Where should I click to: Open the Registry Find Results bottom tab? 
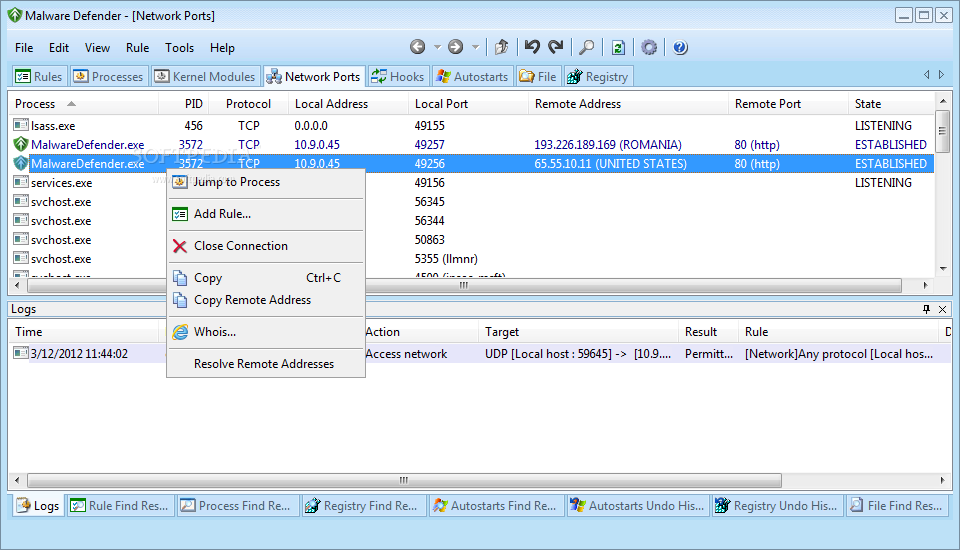pos(364,505)
